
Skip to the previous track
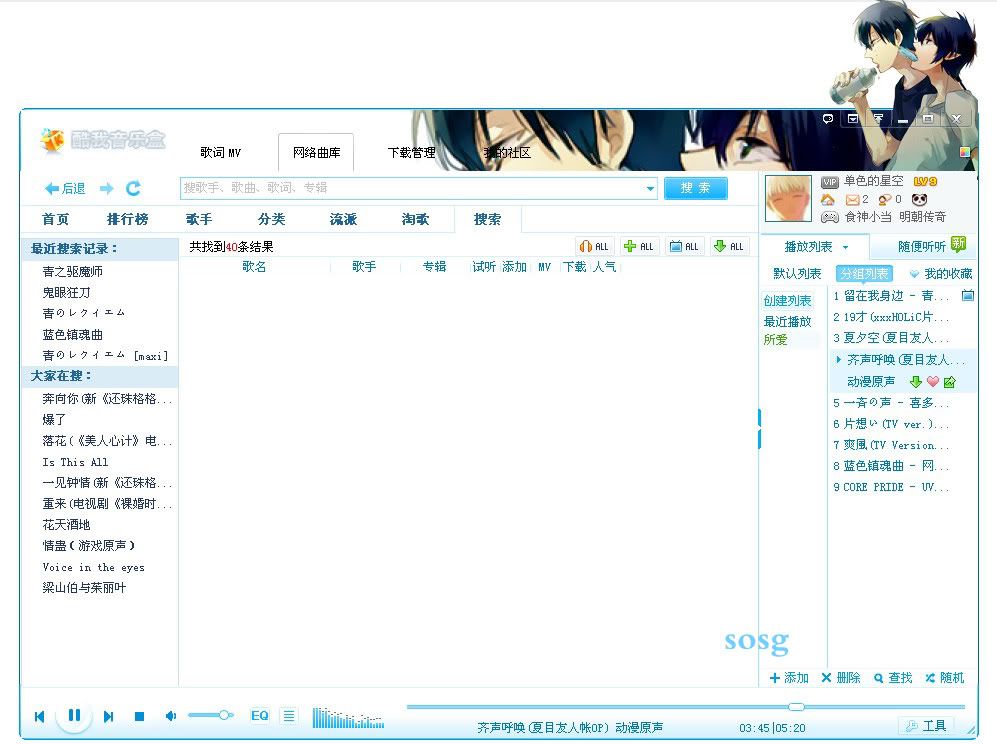(39, 716)
